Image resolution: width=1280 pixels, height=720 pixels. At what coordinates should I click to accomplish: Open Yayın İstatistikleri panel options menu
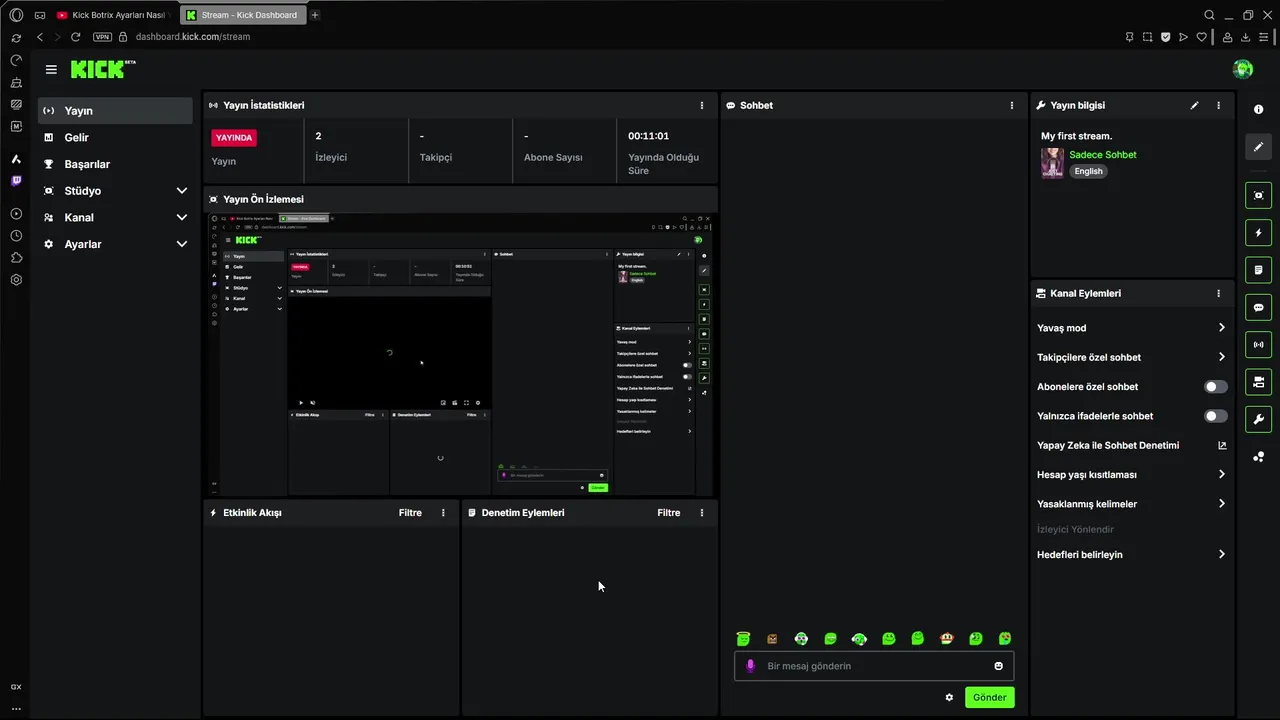pos(702,105)
